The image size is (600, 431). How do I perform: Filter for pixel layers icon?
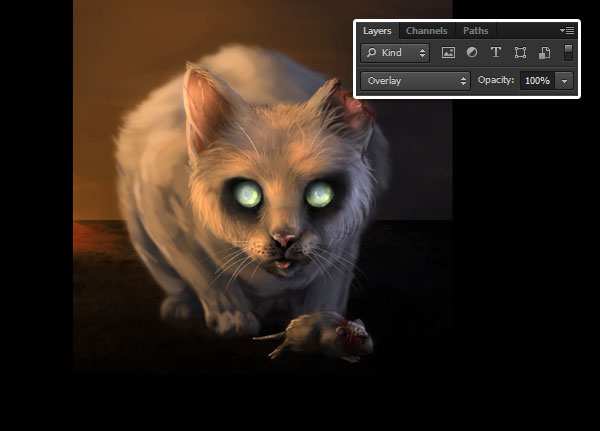448,52
